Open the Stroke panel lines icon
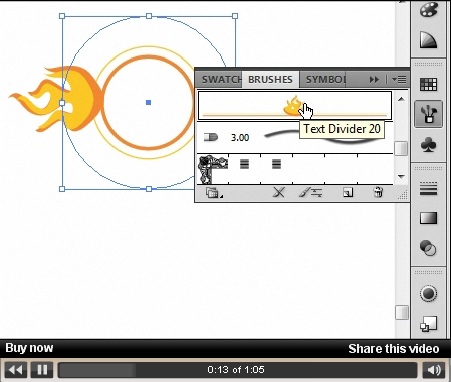The width and height of the screenshot is (451, 382). pyautogui.click(x=428, y=189)
